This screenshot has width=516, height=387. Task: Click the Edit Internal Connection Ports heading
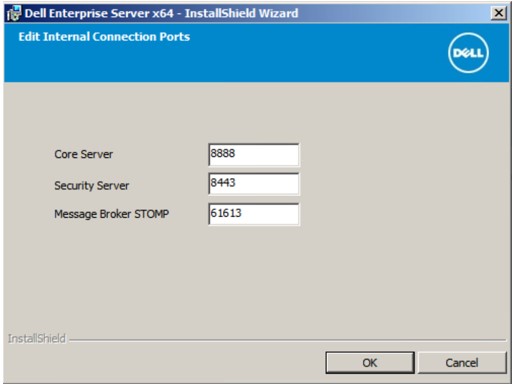(104, 37)
